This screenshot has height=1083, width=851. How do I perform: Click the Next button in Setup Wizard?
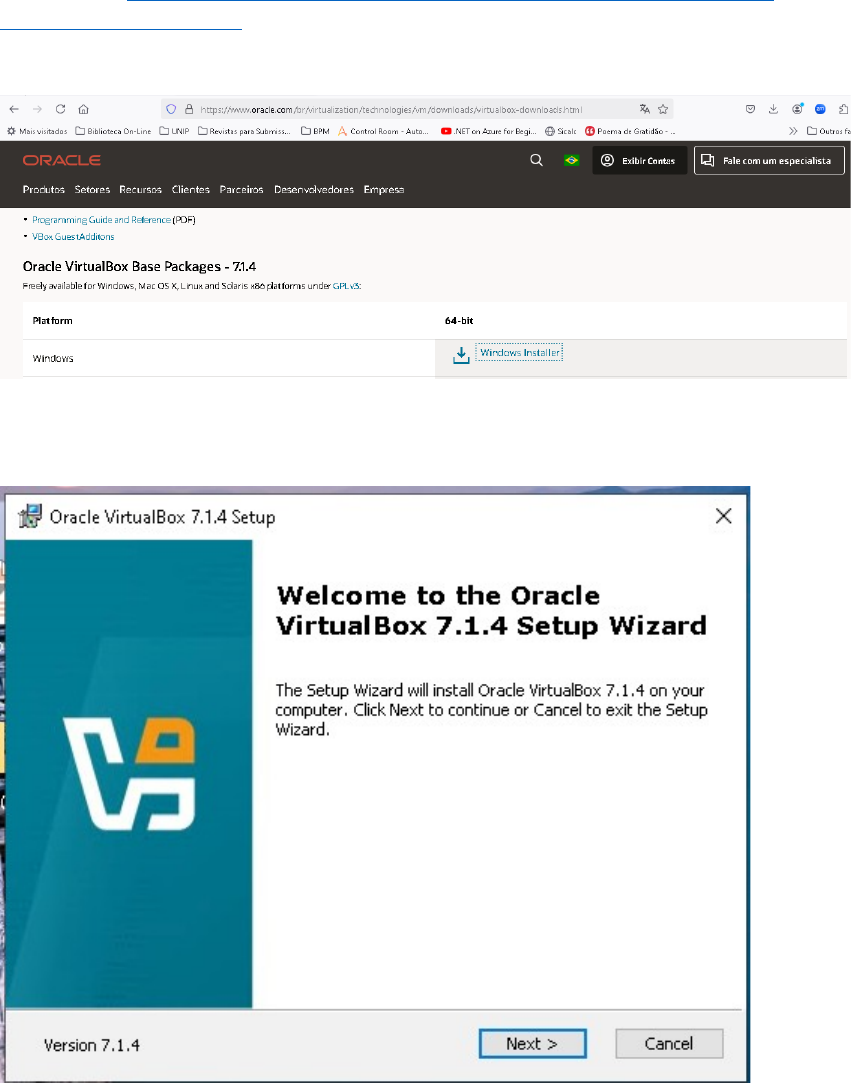pos(532,1044)
